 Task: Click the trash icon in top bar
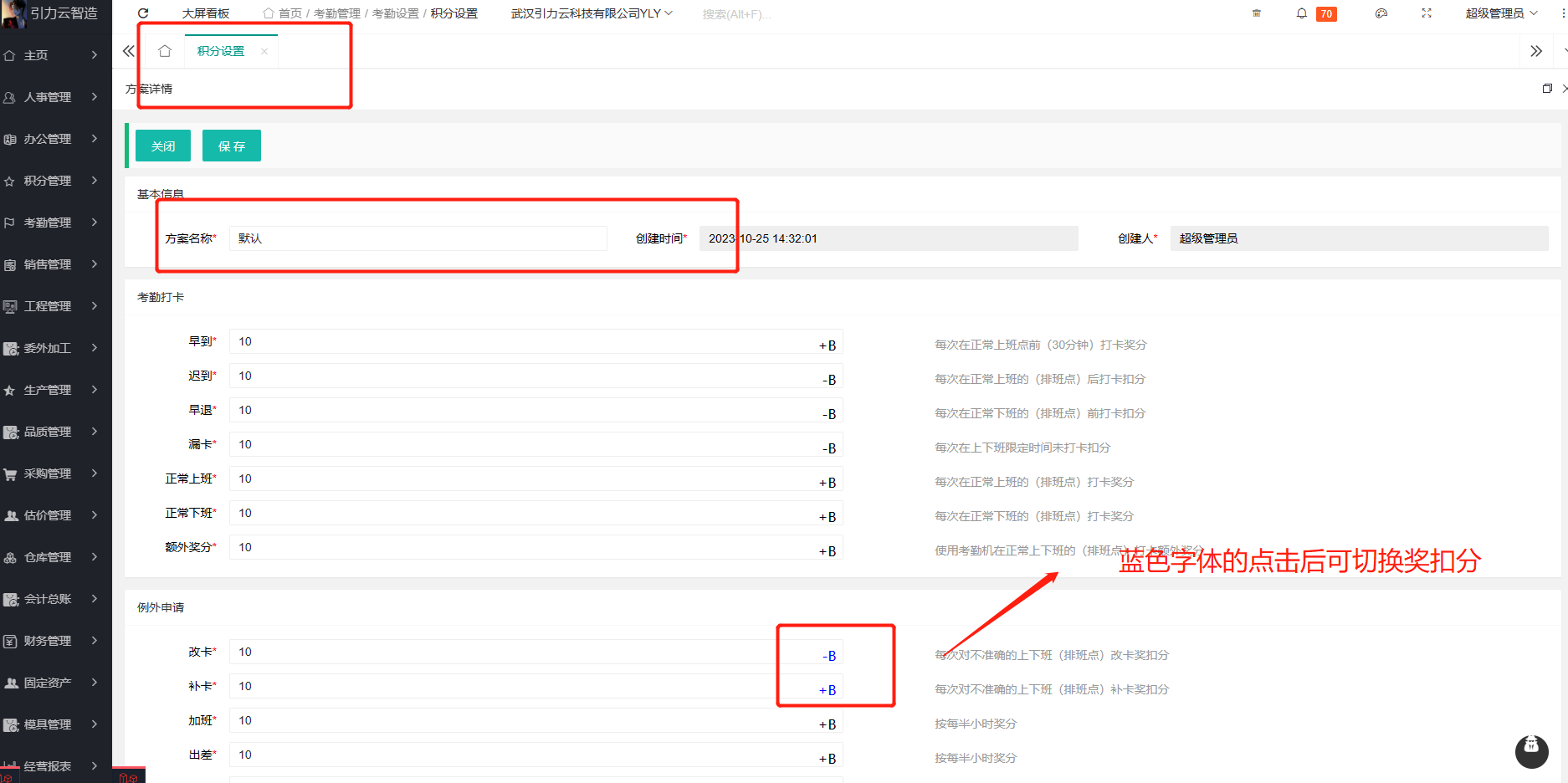pos(1256,13)
